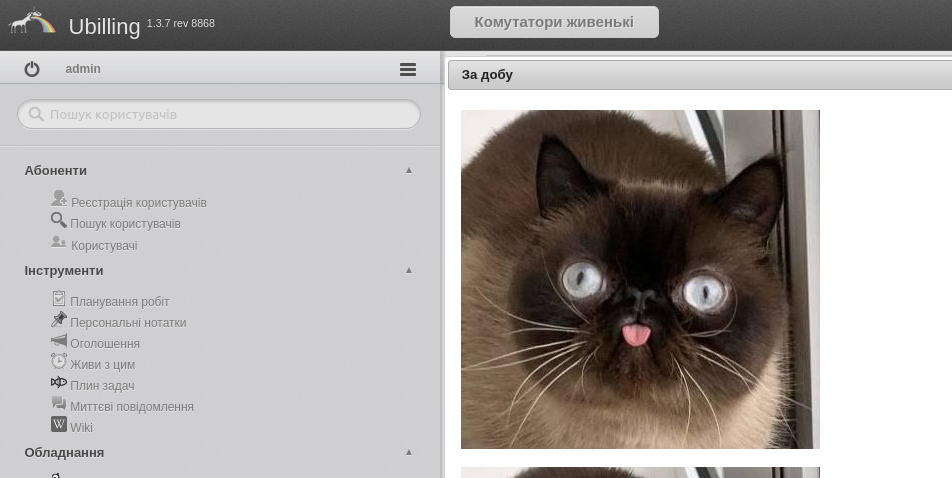This screenshot has height=478, width=952.
Task: Collapse the Абоненти section arrow
Action: (409, 170)
